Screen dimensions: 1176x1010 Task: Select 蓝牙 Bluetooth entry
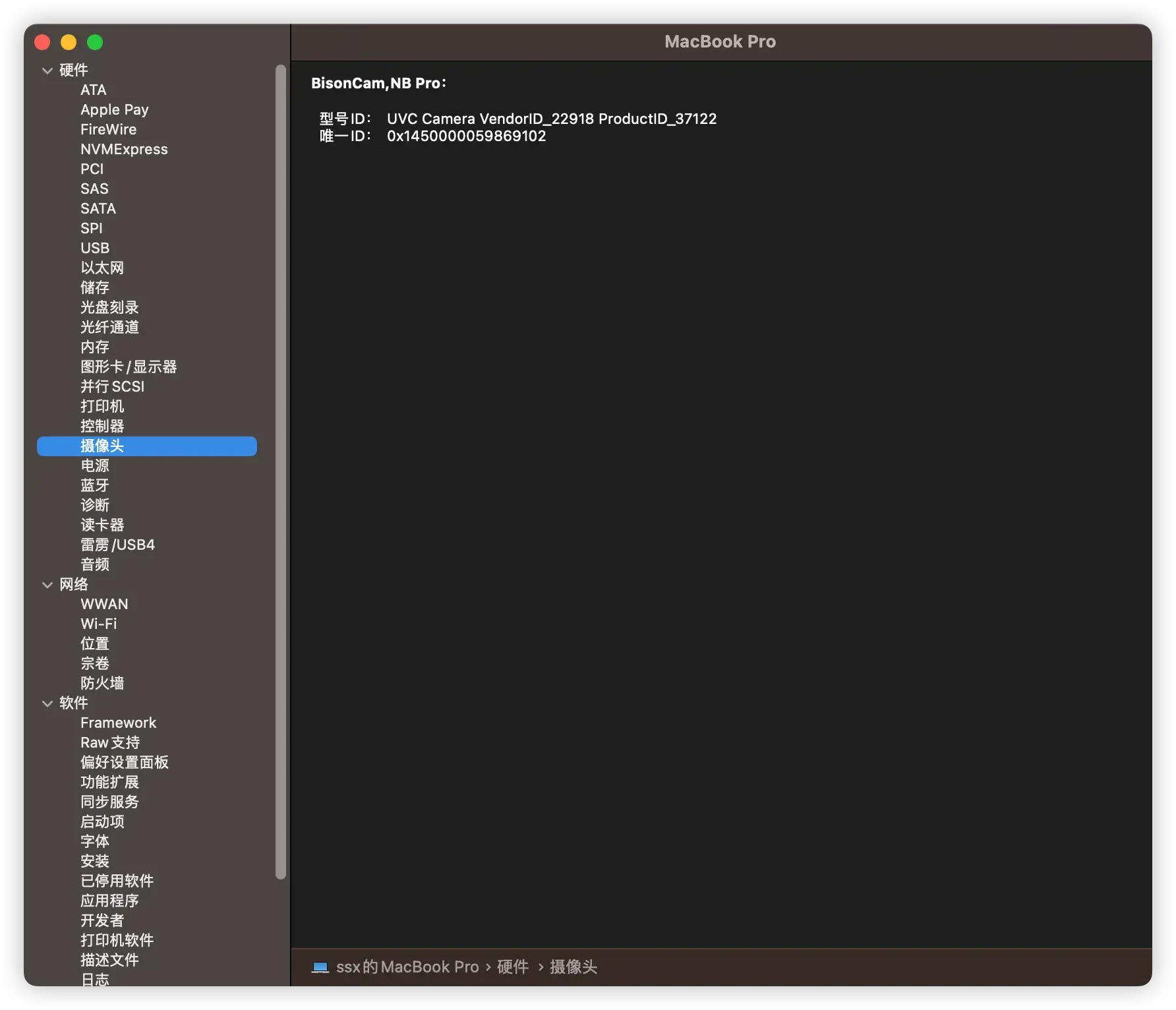[x=95, y=485]
